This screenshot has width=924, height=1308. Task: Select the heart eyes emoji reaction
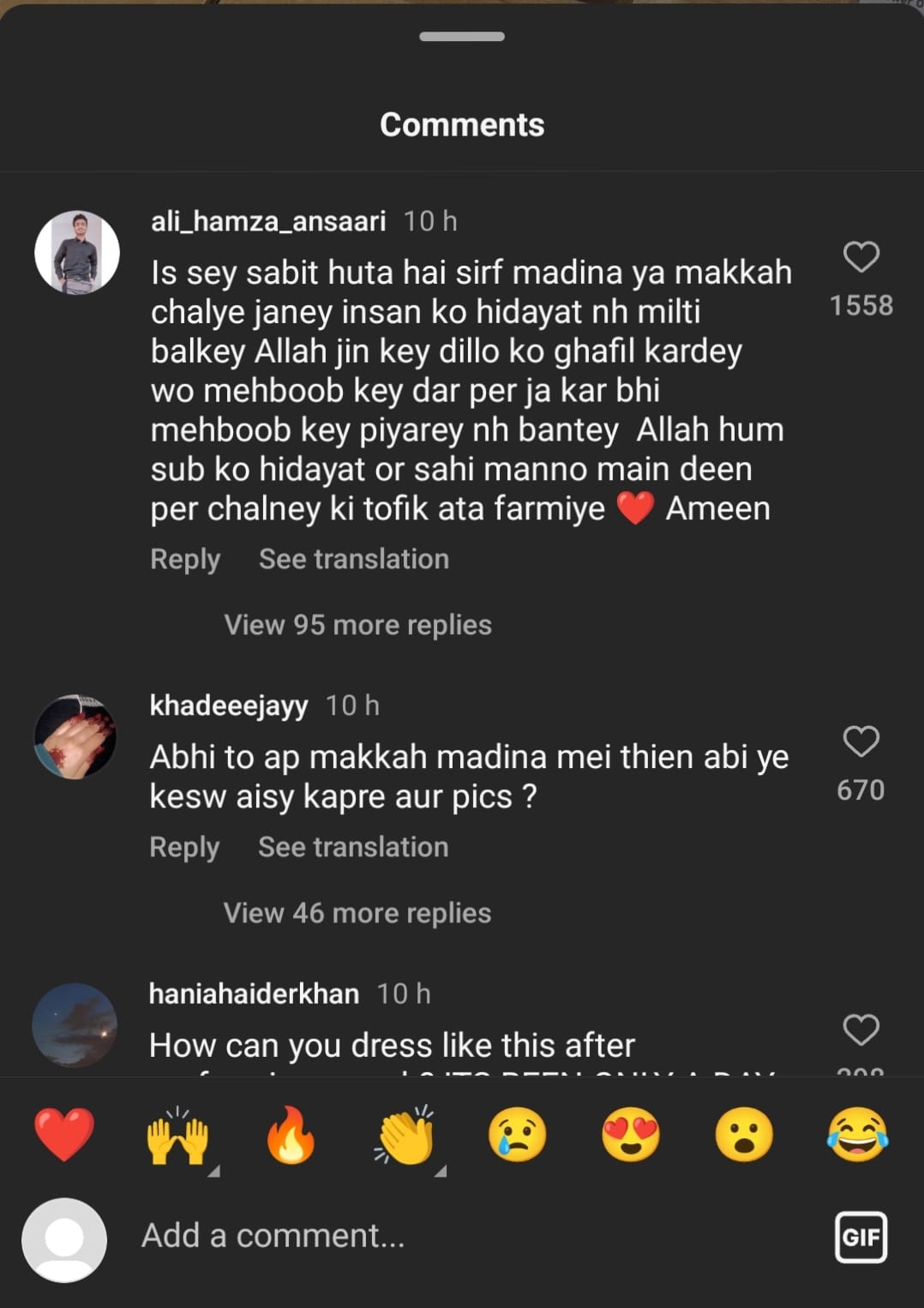[x=631, y=1134]
